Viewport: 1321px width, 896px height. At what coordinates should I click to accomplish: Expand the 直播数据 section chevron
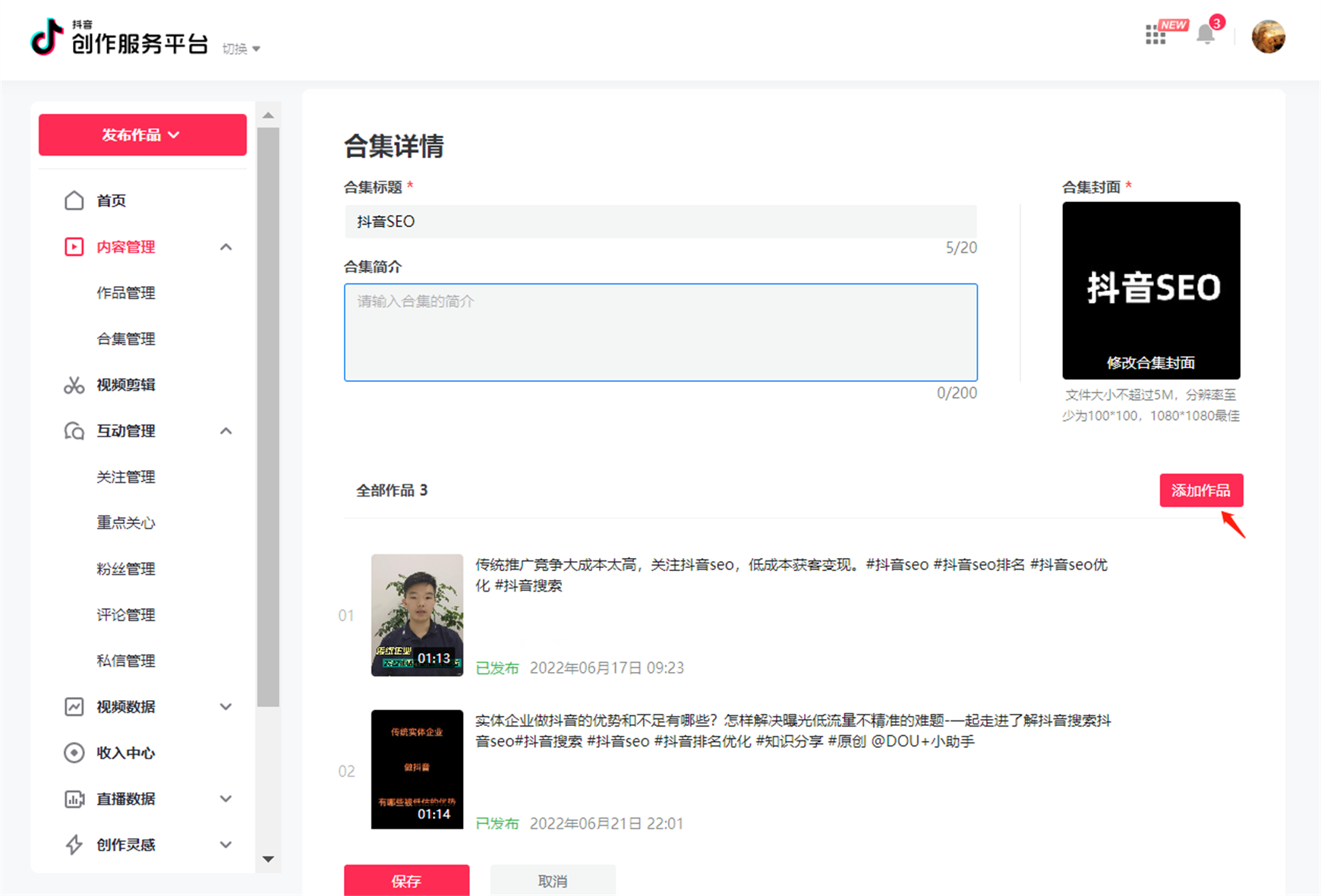pyautogui.click(x=225, y=799)
